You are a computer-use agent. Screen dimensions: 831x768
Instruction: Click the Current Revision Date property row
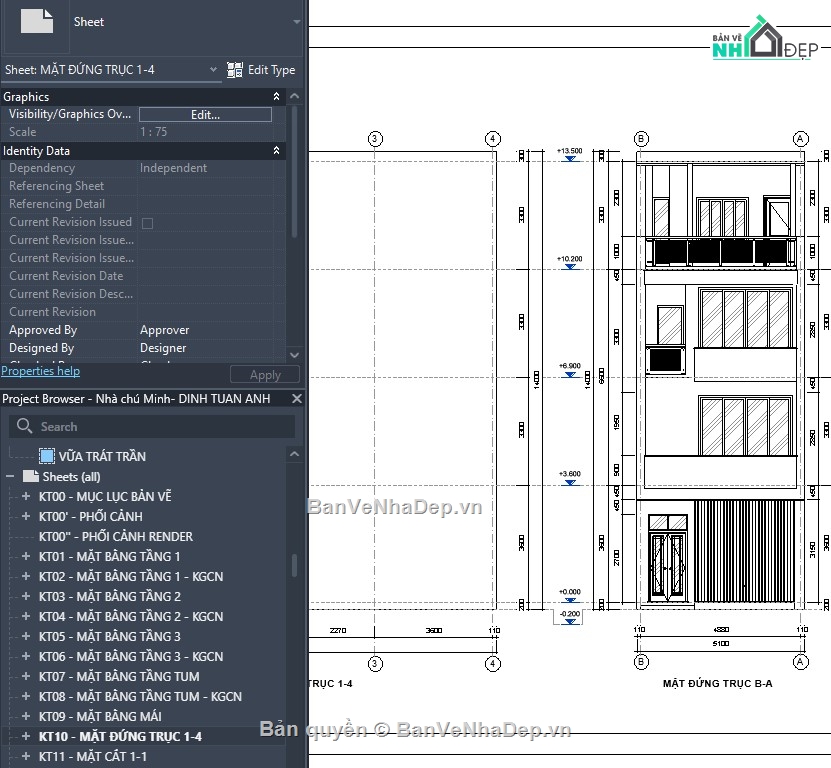coord(143,276)
